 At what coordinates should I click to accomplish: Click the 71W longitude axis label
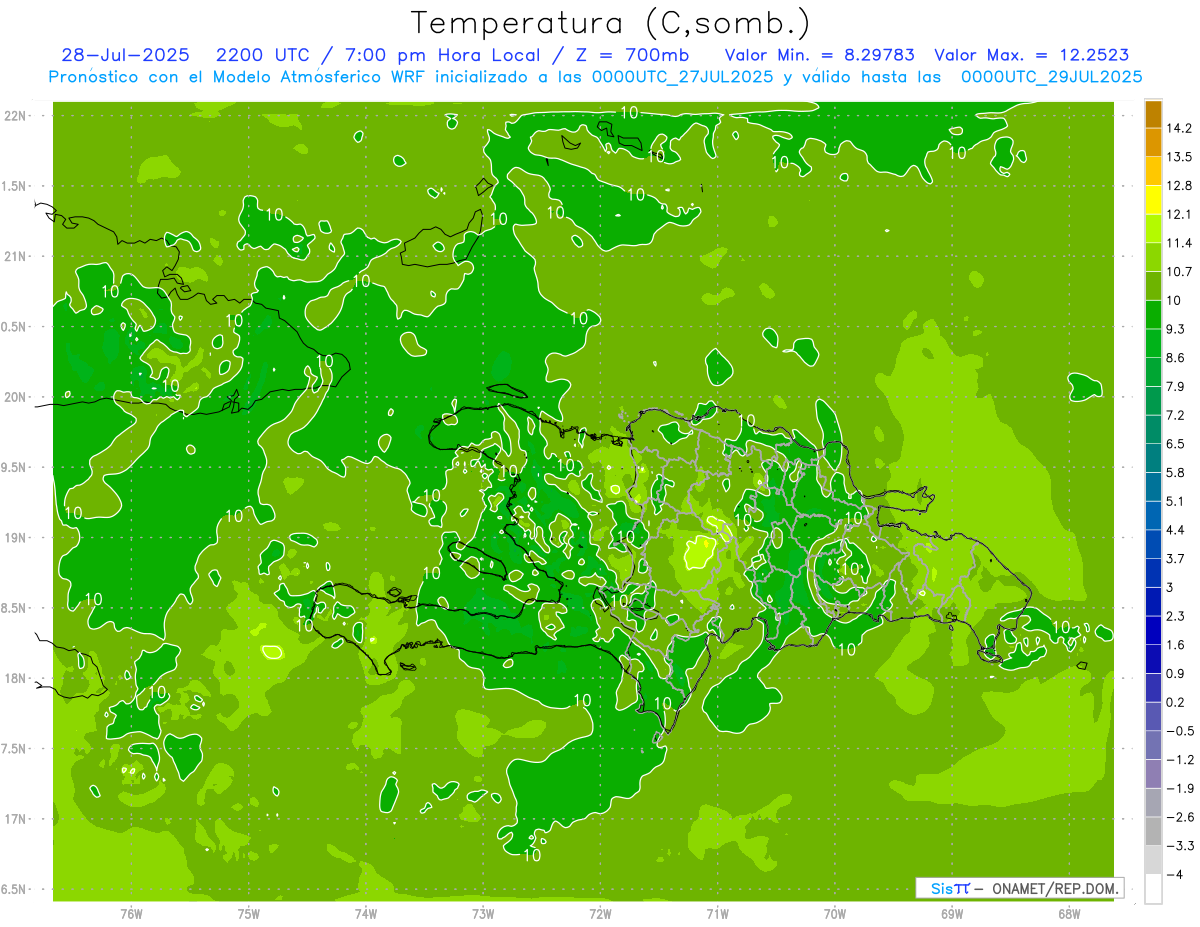point(717,914)
